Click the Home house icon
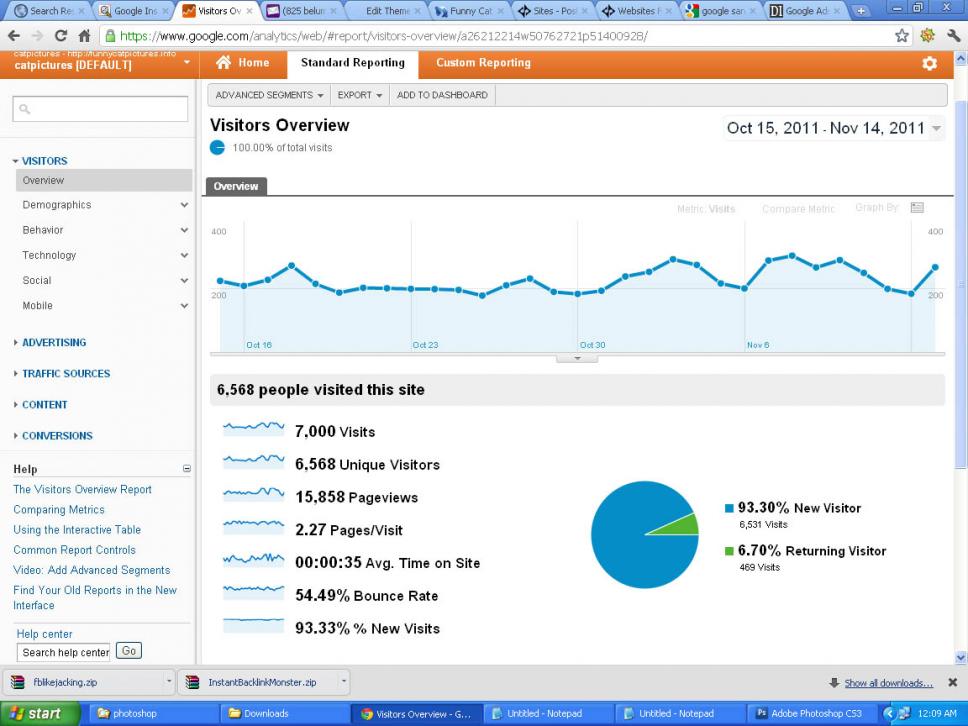Image resolution: width=968 pixels, height=726 pixels. click(223, 62)
